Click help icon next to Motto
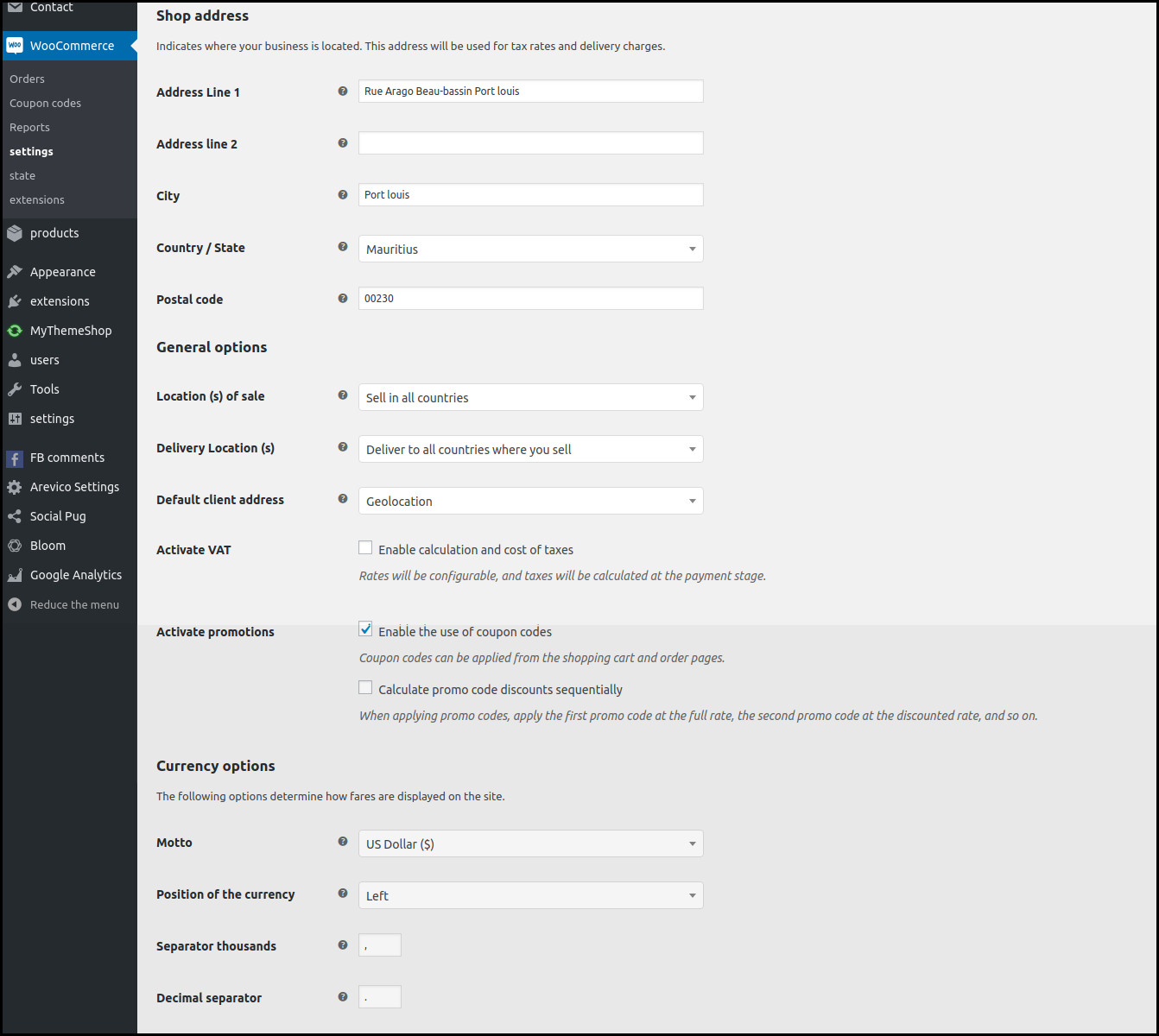Screen dimensions: 1159x1036 pyautogui.click(x=343, y=841)
